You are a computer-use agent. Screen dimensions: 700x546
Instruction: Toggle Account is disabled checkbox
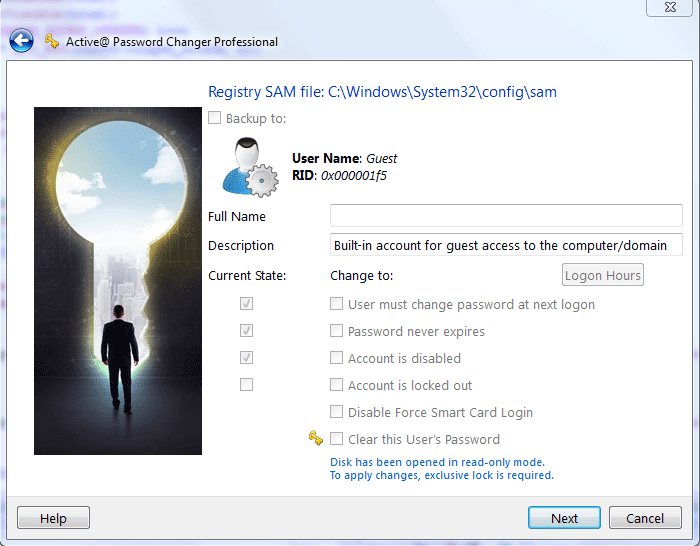(x=336, y=358)
